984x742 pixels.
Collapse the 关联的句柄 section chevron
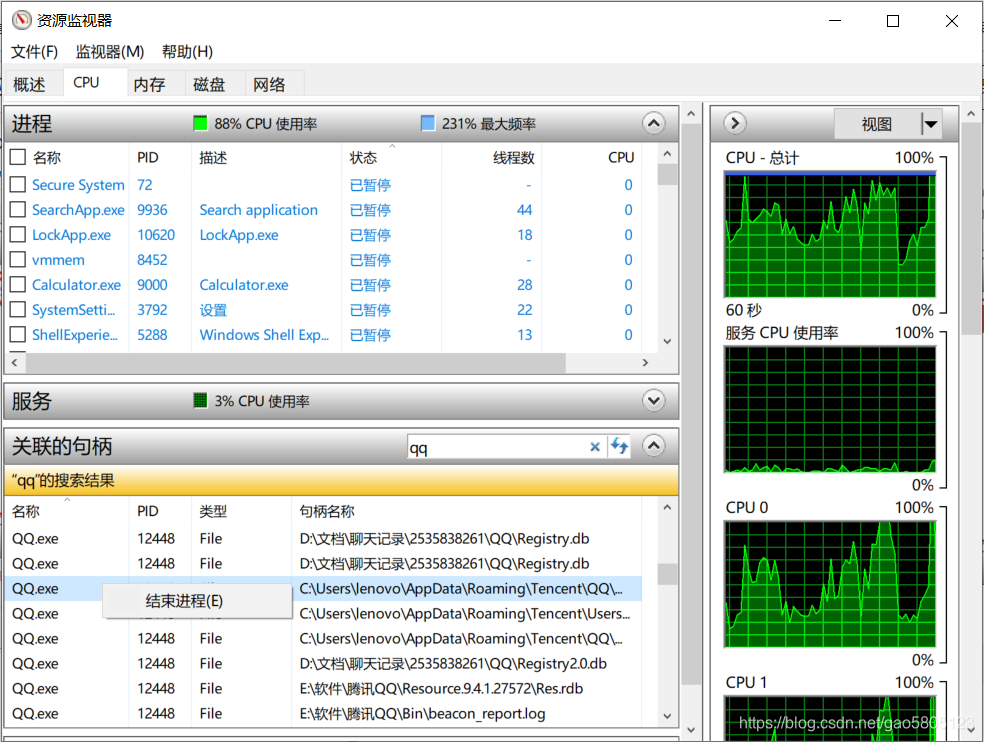tap(653, 446)
